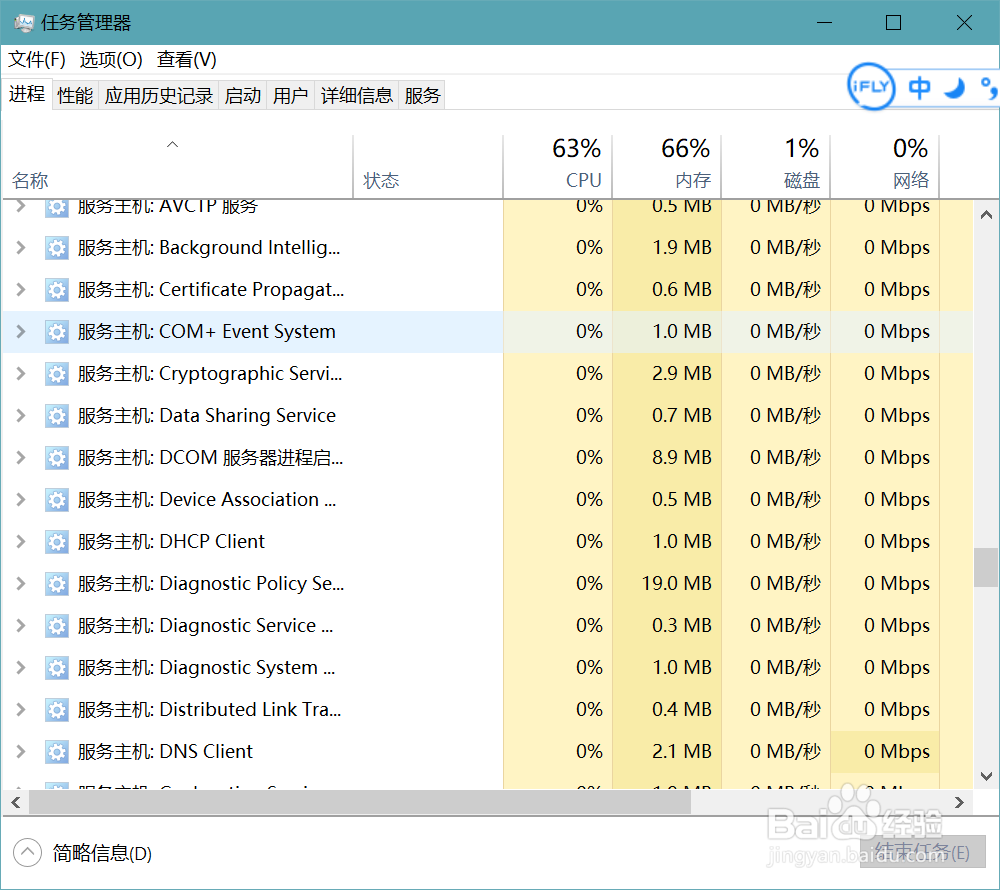This screenshot has height=890, width=1000.
Task: Expand the Certificate Propagation service row
Action: (20, 289)
